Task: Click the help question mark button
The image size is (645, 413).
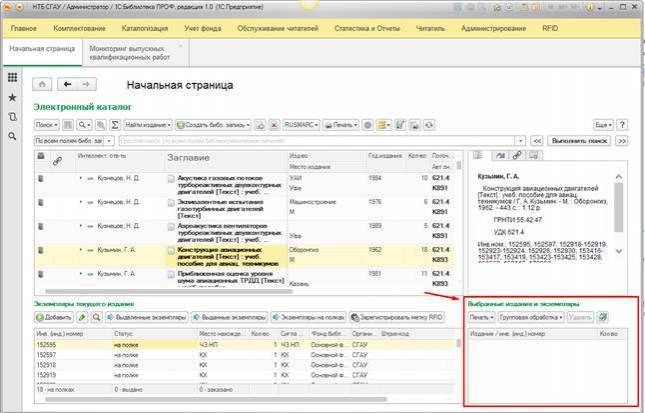Action: (622, 125)
